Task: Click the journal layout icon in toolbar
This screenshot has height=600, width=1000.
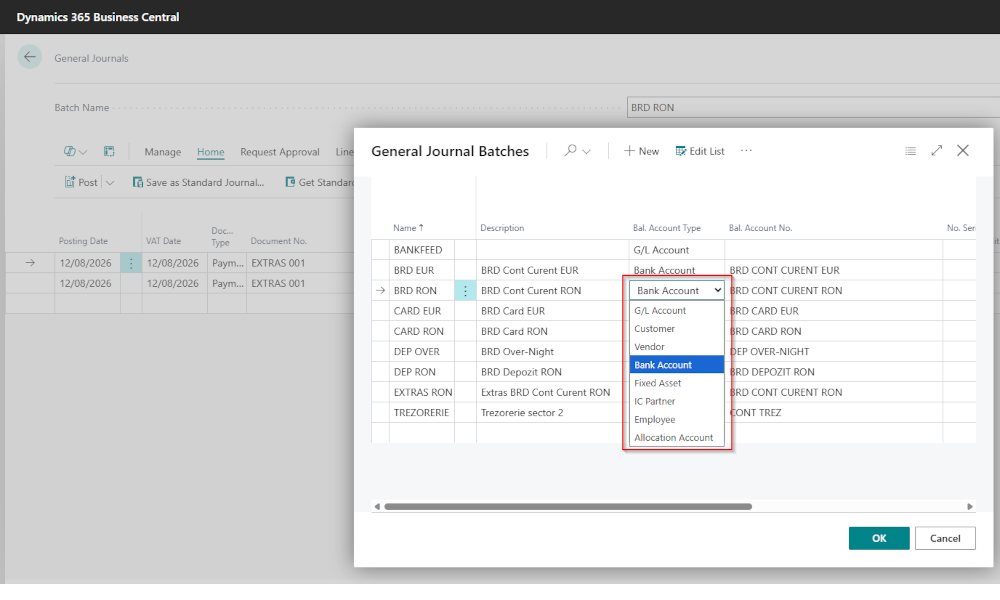Action: point(109,151)
